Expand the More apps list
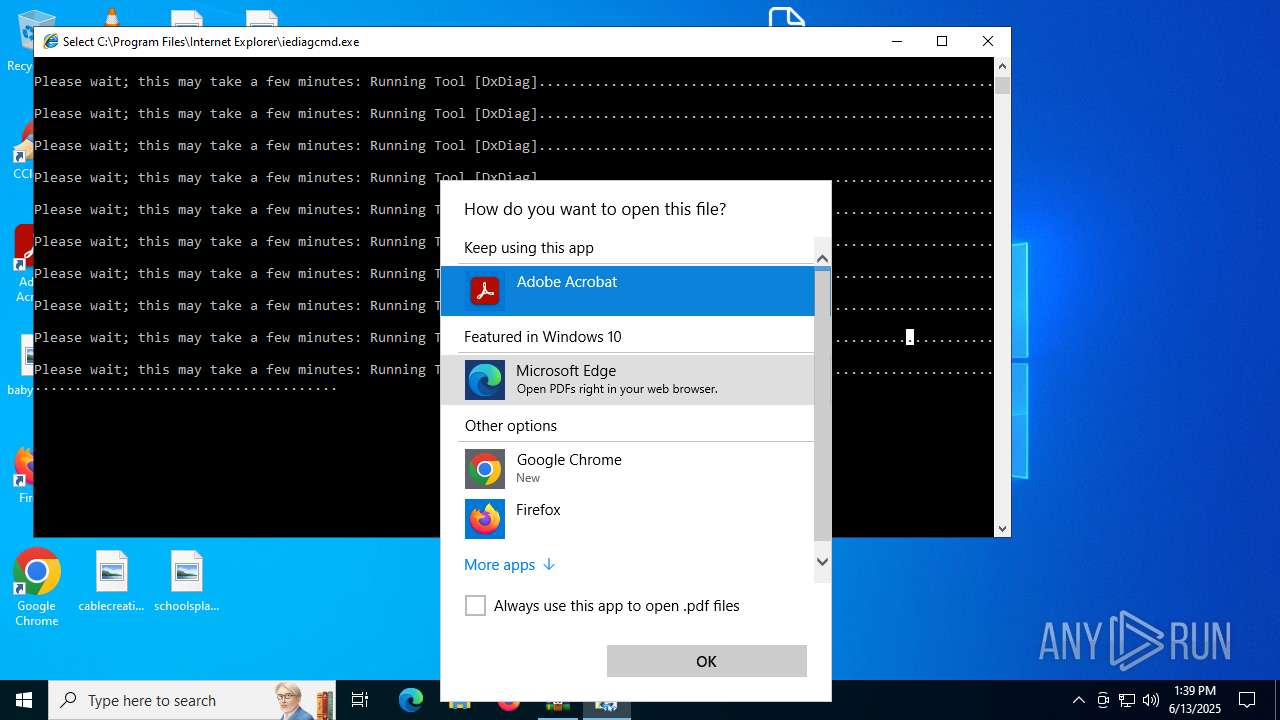Viewport: 1280px width, 720px height. point(509,565)
